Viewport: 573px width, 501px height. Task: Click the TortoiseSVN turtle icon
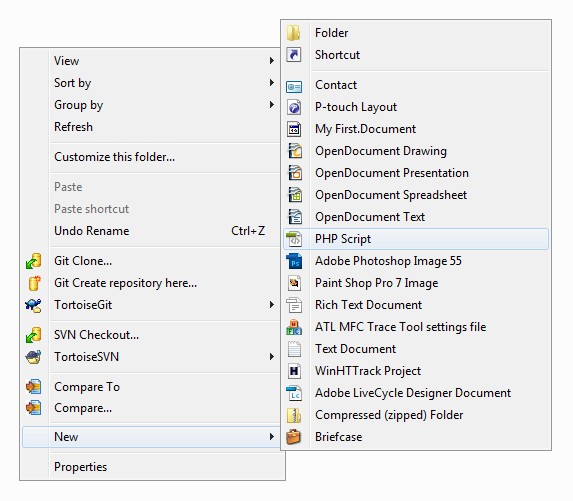[x=33, y=357]
